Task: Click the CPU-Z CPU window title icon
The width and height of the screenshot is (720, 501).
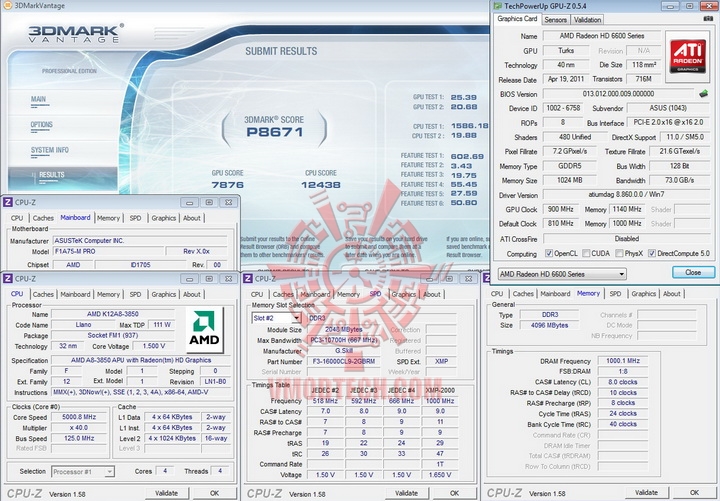Action: [8, 278]
